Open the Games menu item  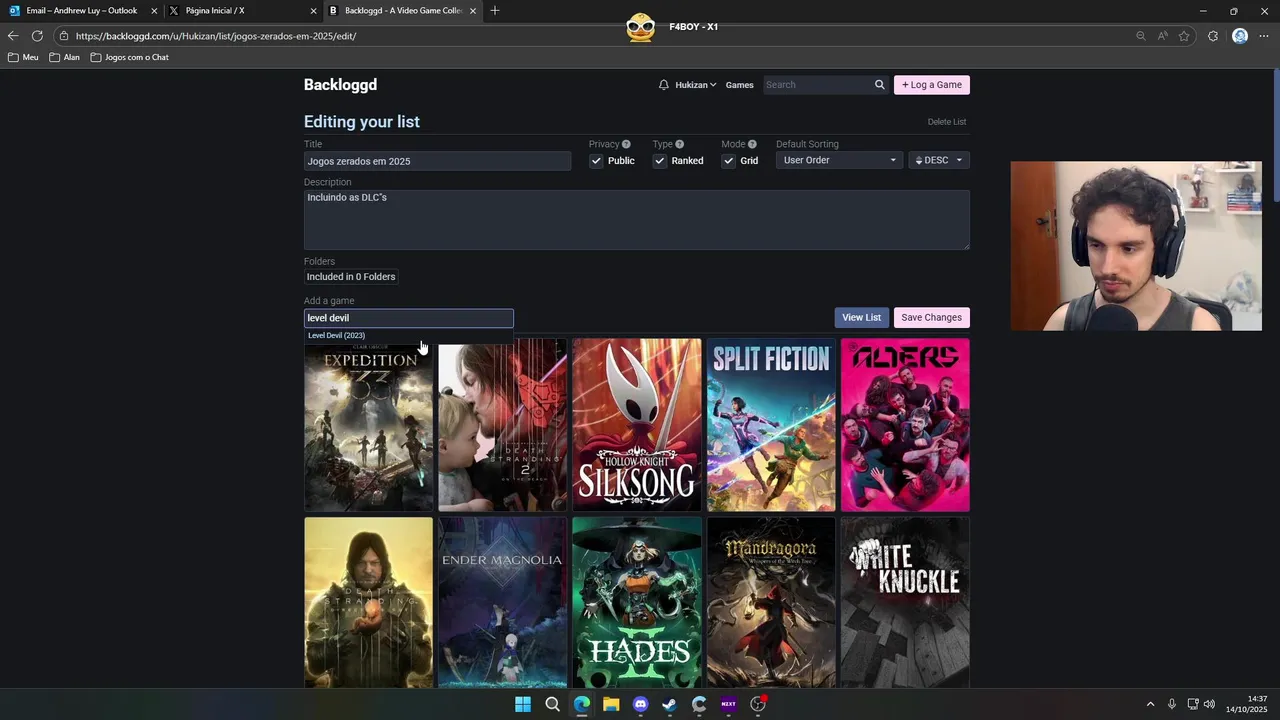740,85
